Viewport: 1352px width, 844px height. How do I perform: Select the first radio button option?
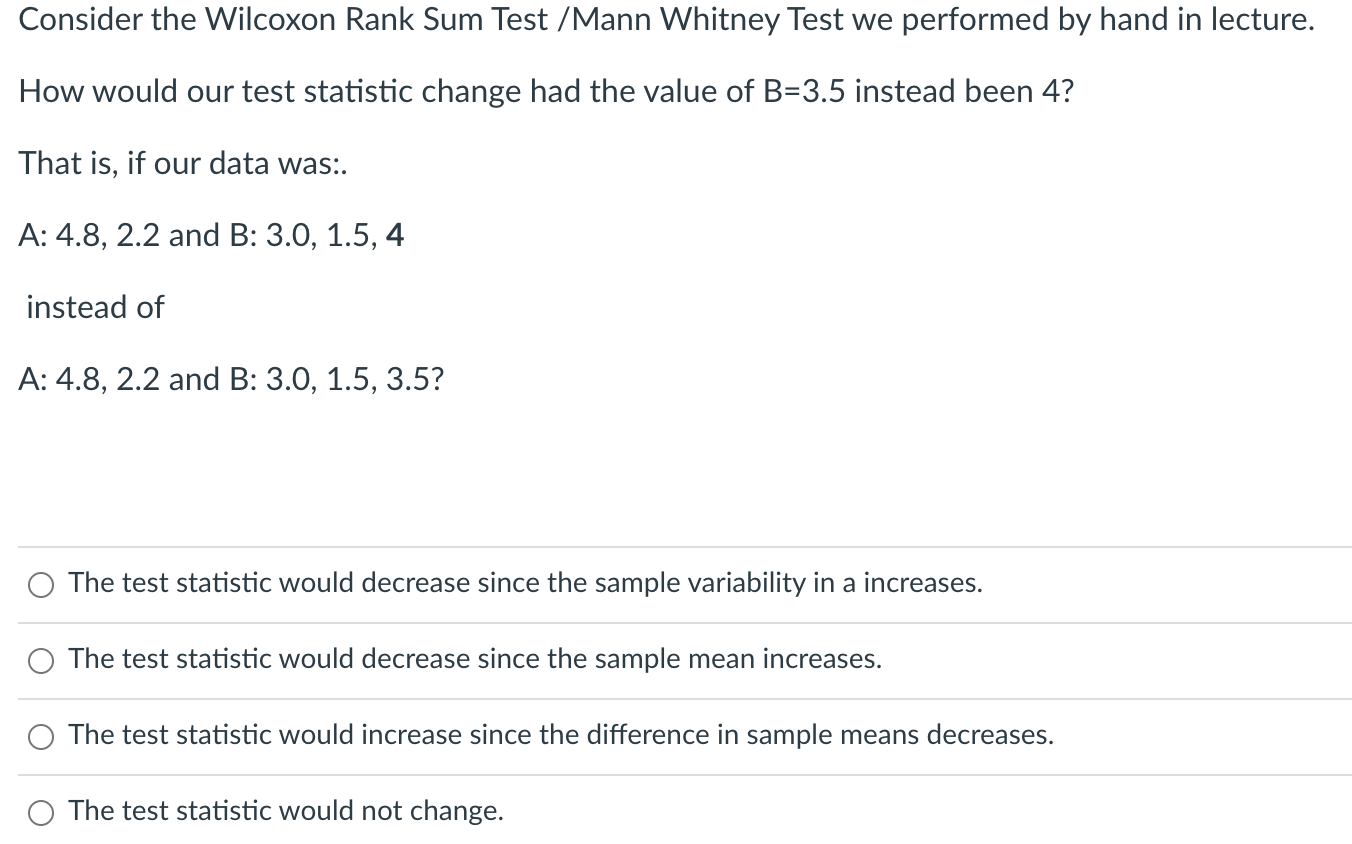click(40, 585)
